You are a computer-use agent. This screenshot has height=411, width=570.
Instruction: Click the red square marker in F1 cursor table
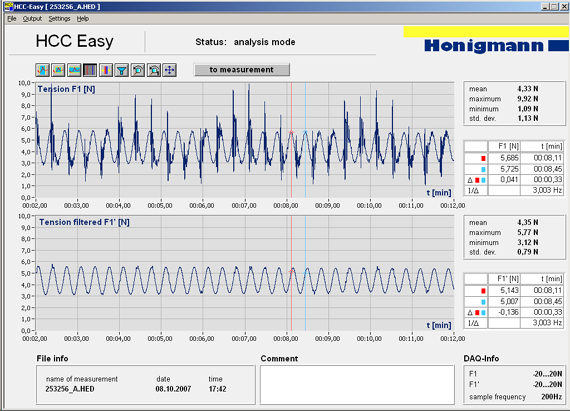(x=483, y=158)
